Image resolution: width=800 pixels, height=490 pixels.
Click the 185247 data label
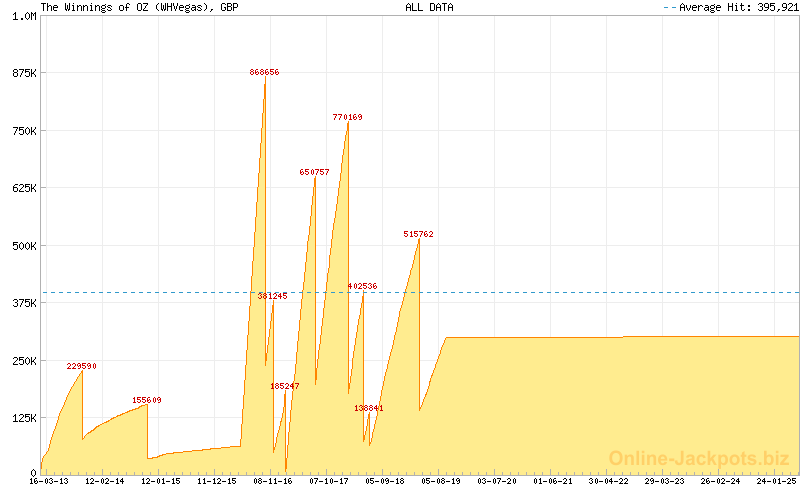pyautogui.click(x=284, y=386)
